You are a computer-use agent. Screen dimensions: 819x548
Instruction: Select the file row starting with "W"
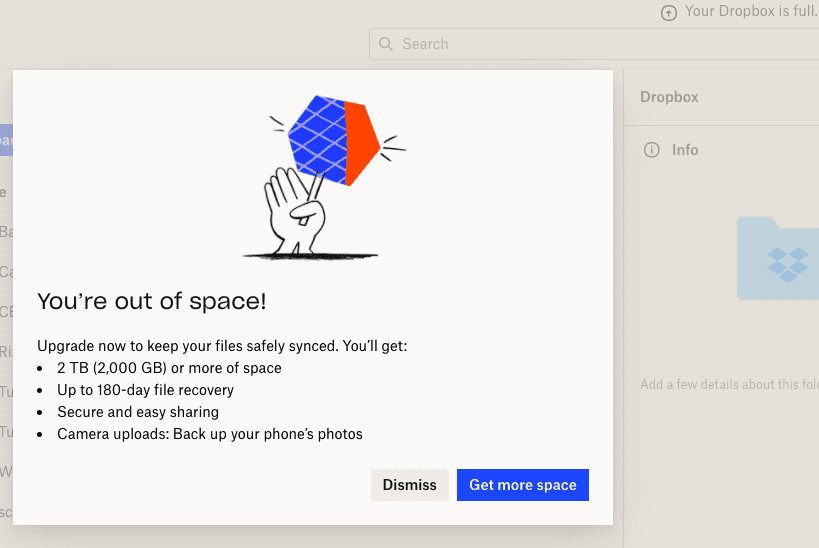click(6, 472)
